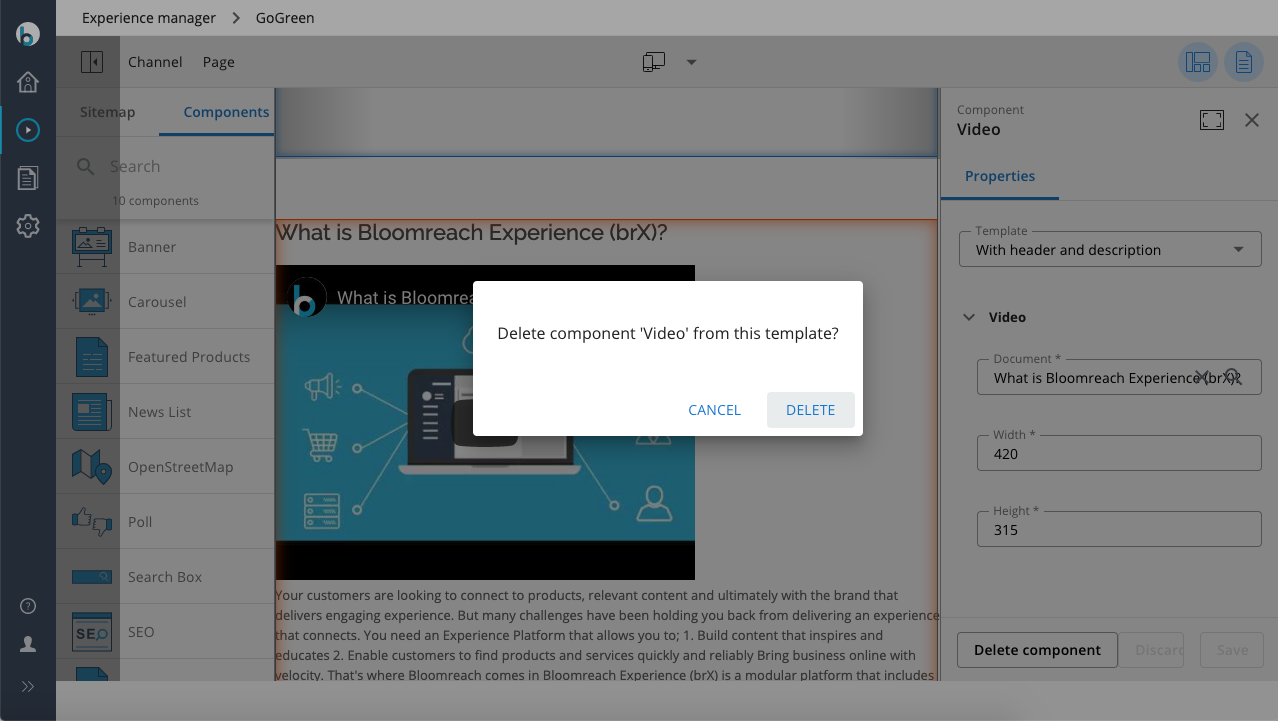Toggle the content overlay view button

[x=1243, y=62]
